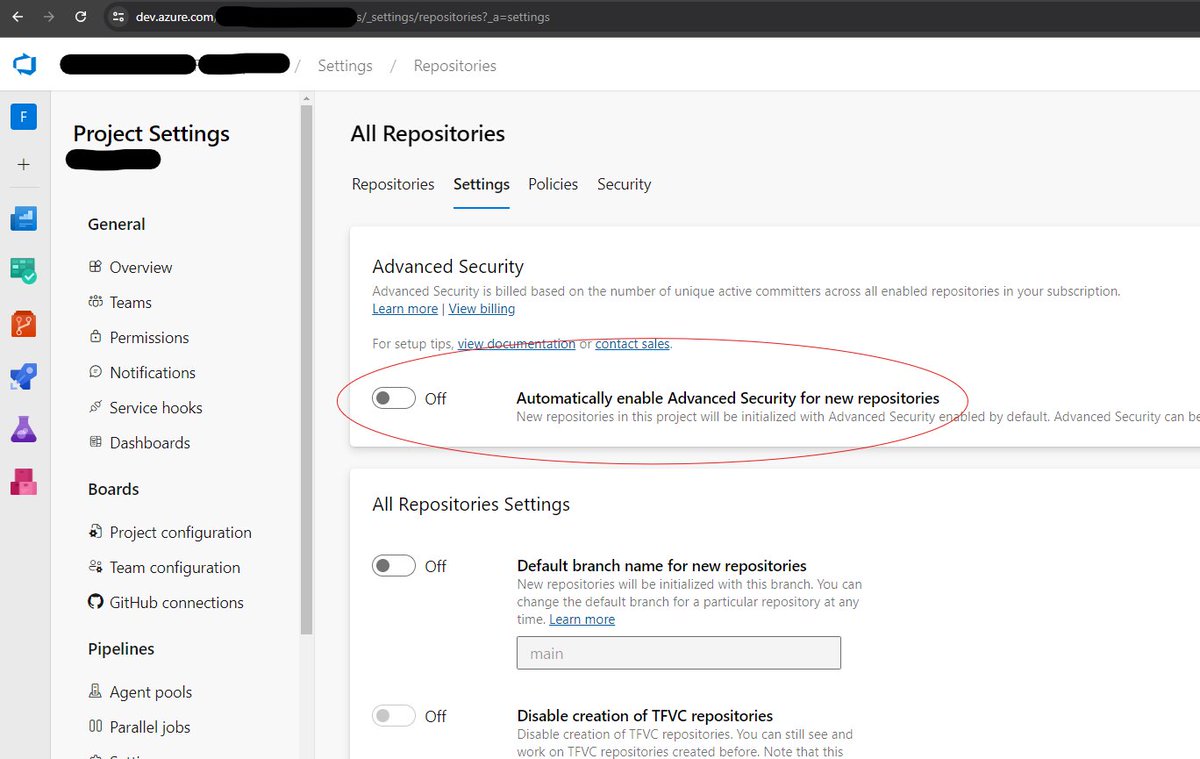Open the Repos hub icon in sidebar
Viewport: 1200px width, 759px height.
coord(24,323)
